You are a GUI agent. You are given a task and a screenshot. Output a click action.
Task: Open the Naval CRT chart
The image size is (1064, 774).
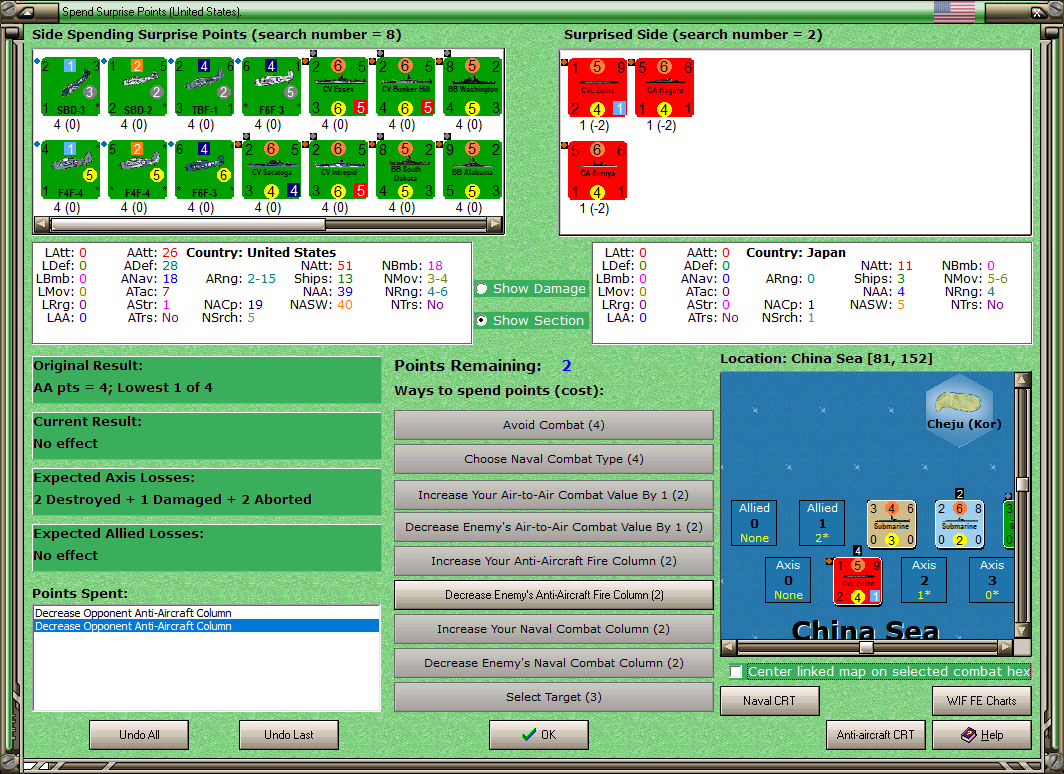[x=770, y=701]
